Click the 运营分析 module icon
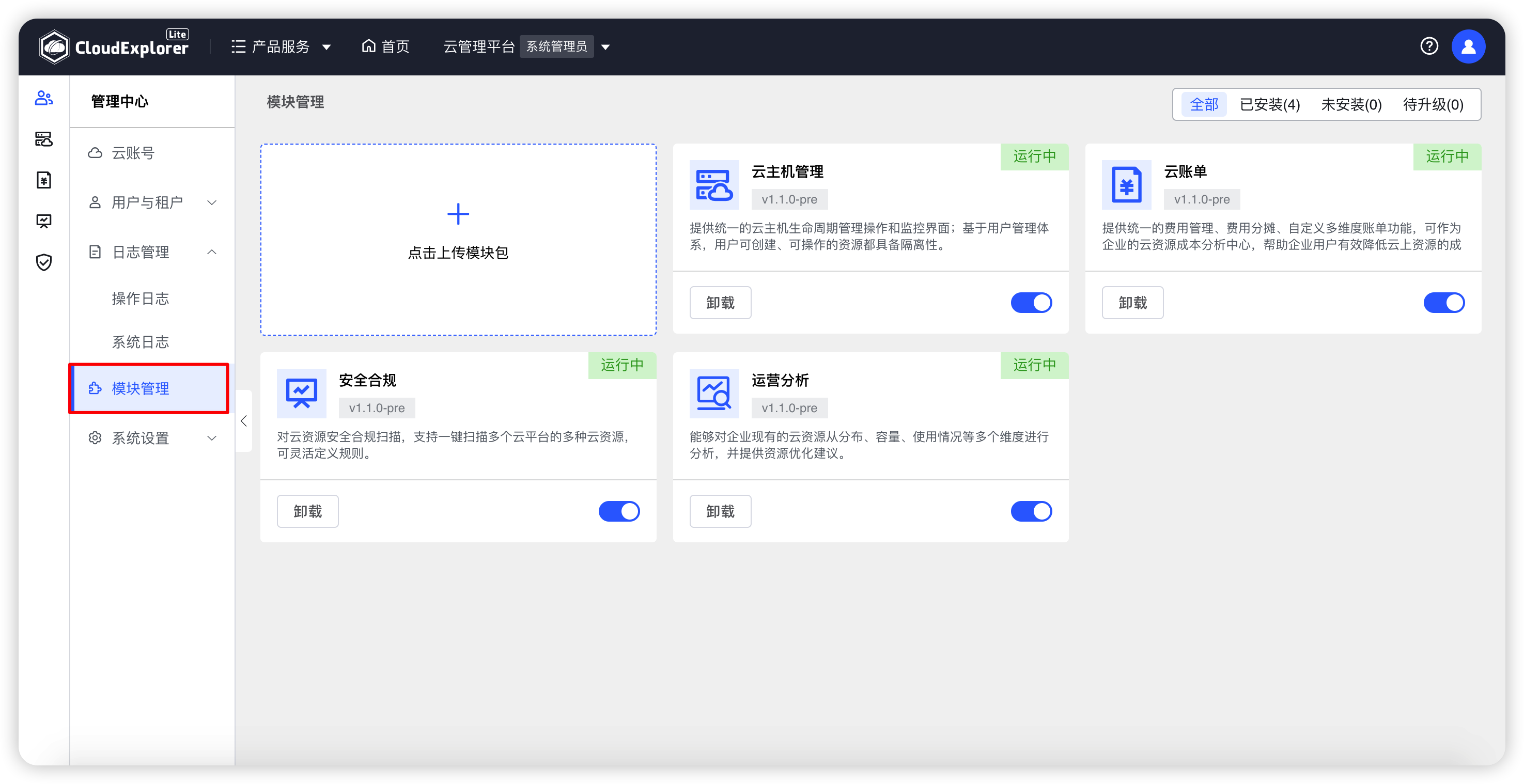Screen dimensions: 1524x784 (x=714, y=393)
